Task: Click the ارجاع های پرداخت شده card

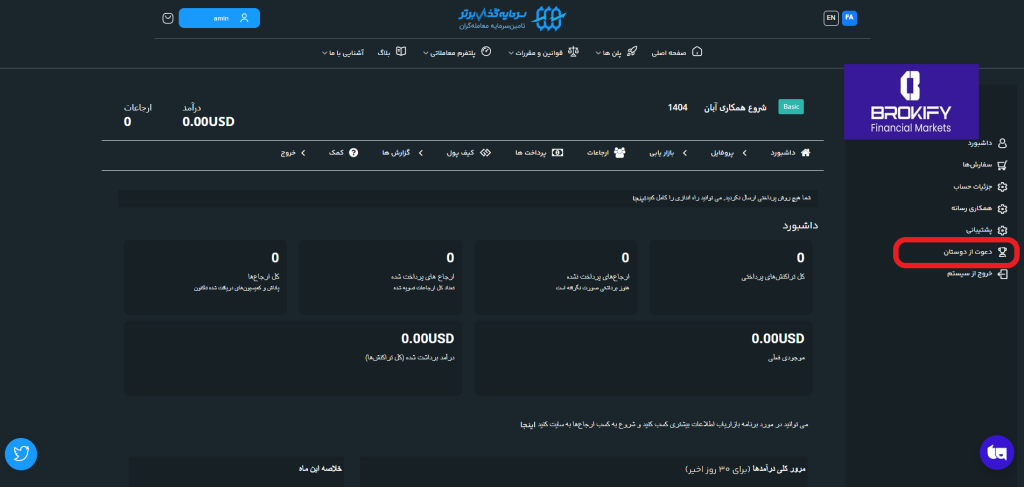Action: [380, 277]
